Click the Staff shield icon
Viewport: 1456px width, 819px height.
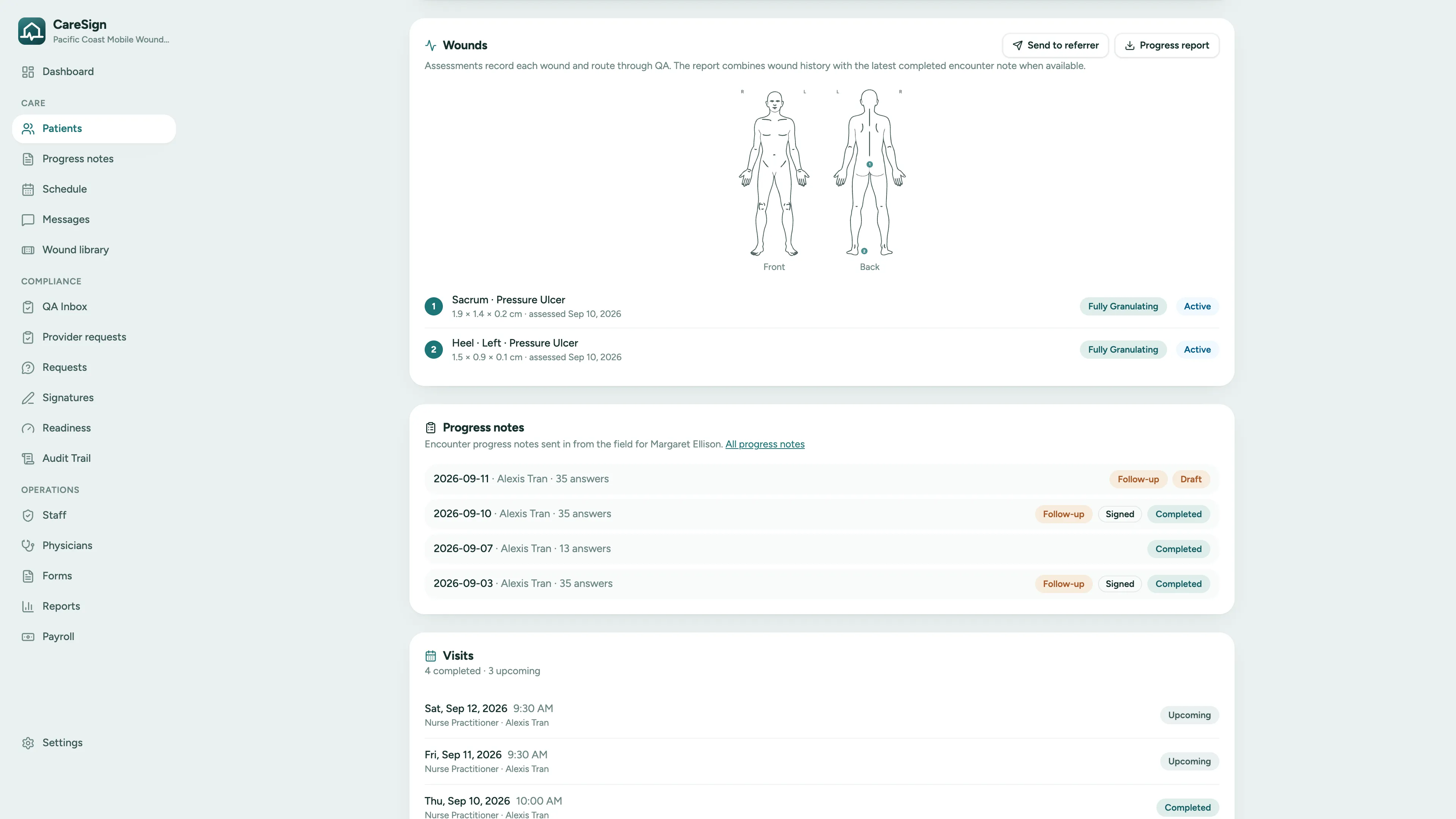point(28,516)
